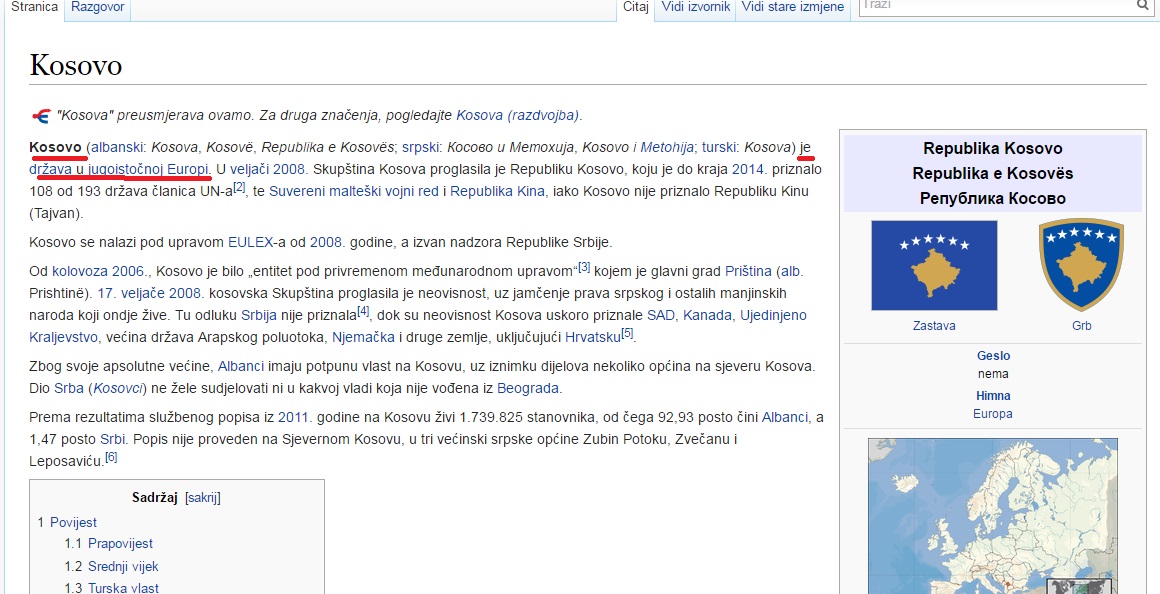Open the Europa anthem link
This screenshot has height=594, width=1160.
pos(993,414)
